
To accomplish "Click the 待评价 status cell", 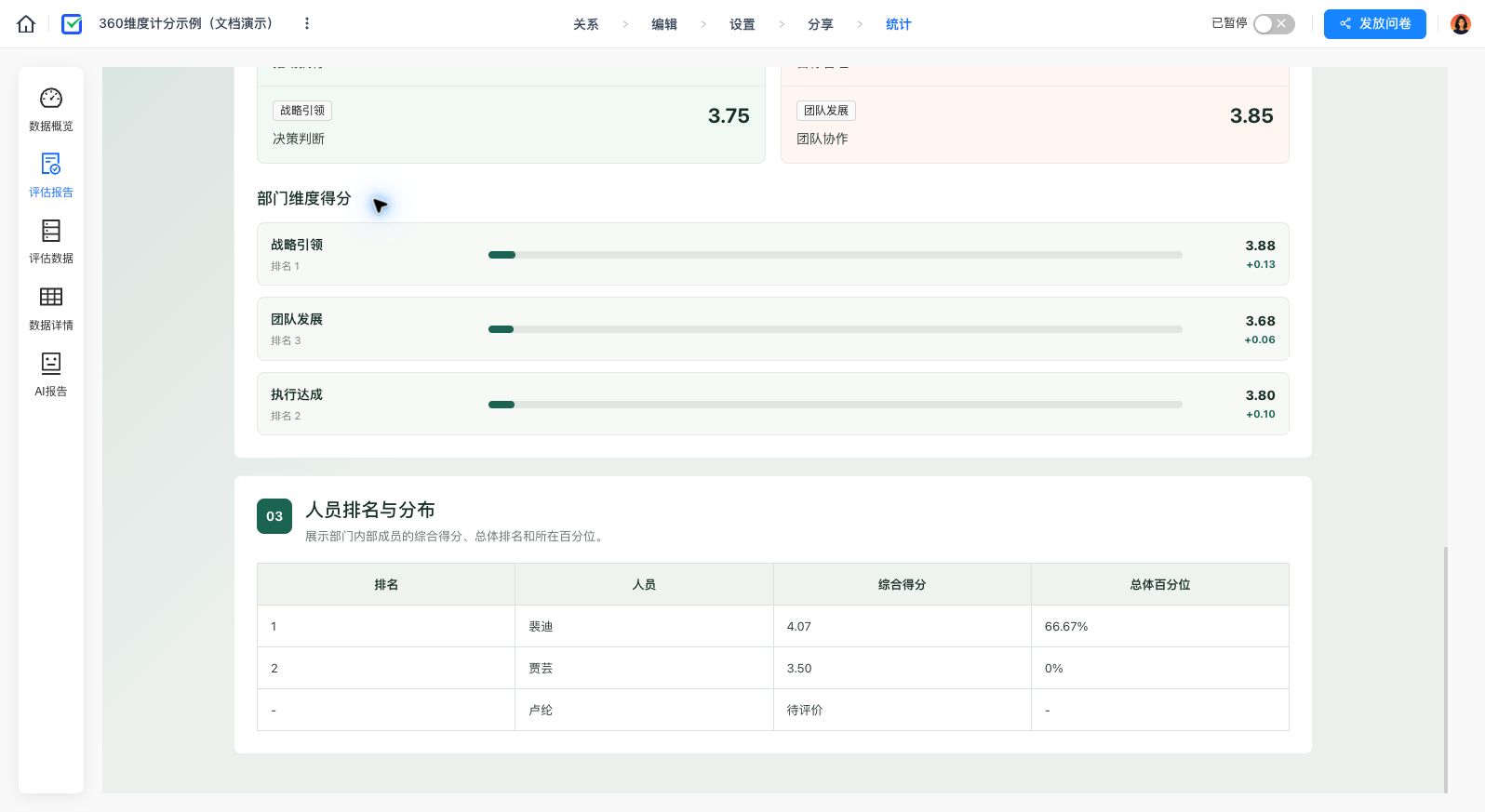I will pyautogui.click(x=903, y=710).
